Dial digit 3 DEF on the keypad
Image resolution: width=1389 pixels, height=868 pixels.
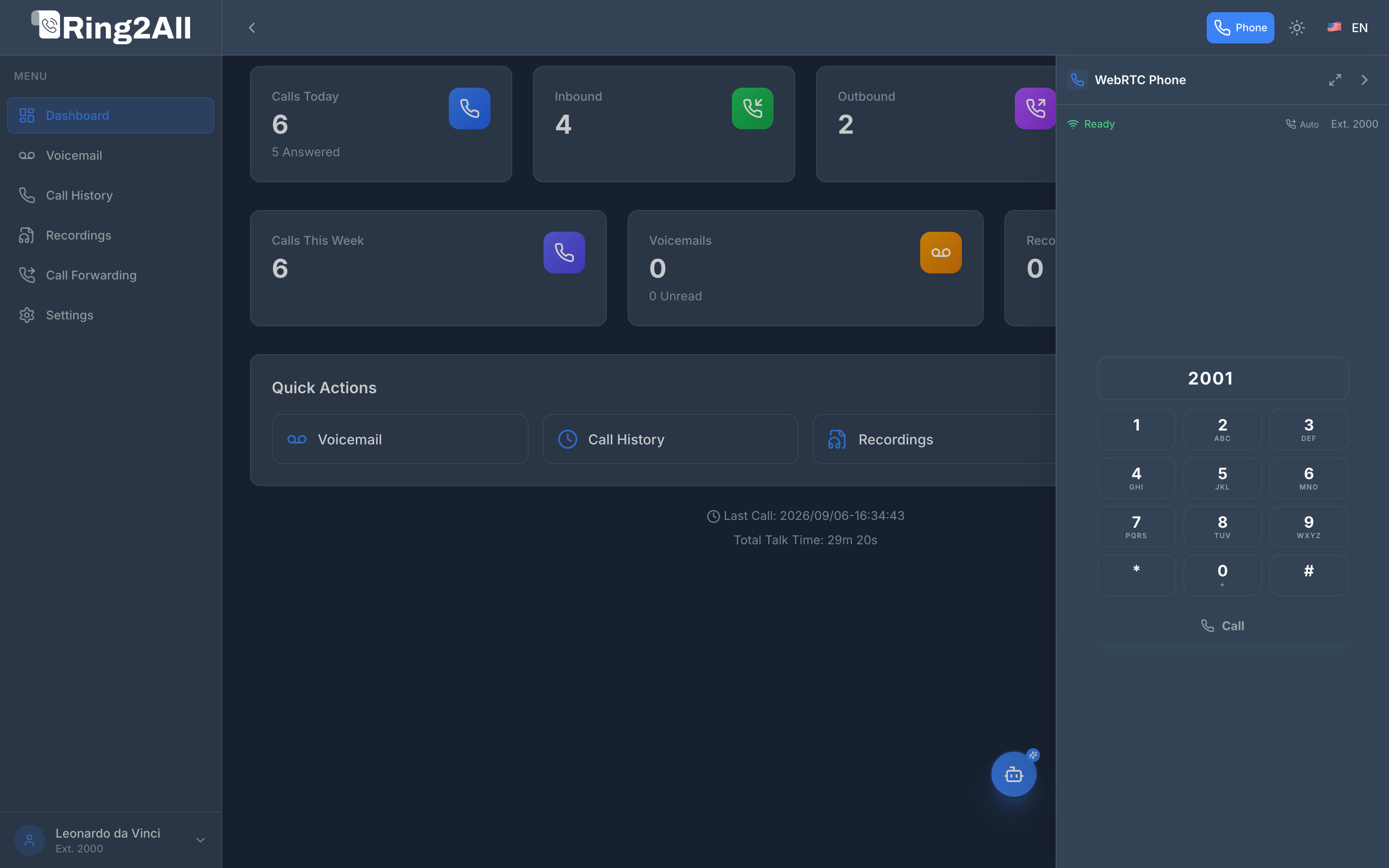tap(1309, 429)
